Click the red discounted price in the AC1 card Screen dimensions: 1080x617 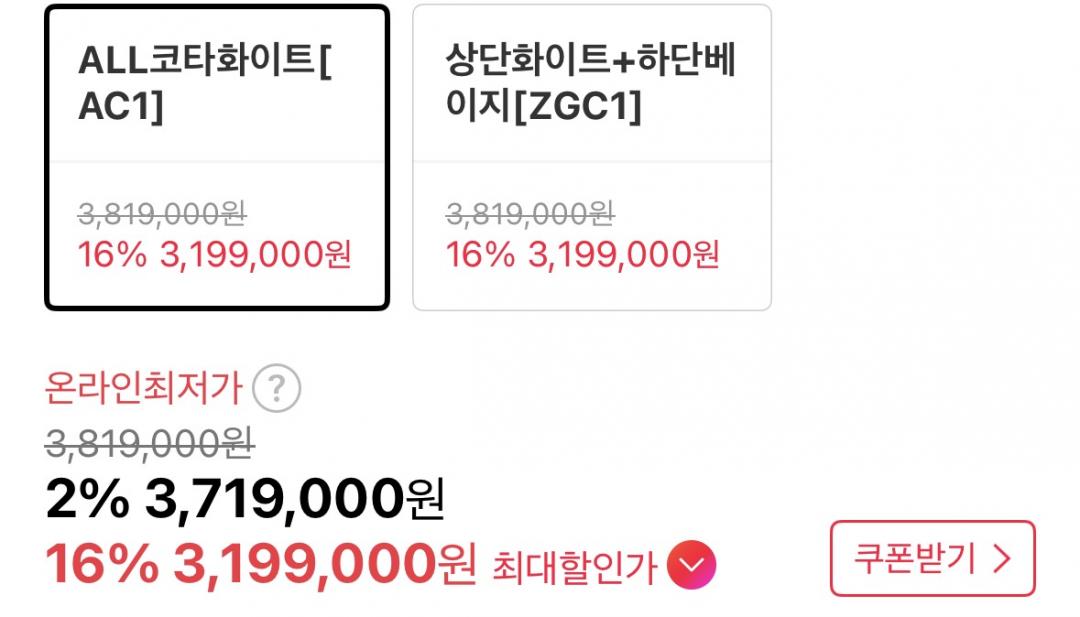tap(256, 255)
